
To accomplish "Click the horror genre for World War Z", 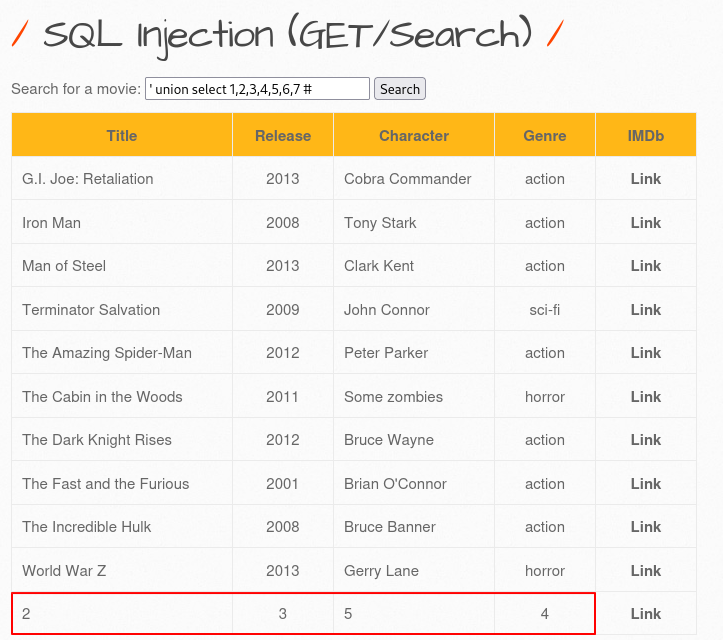I will [x=545, y=571].
